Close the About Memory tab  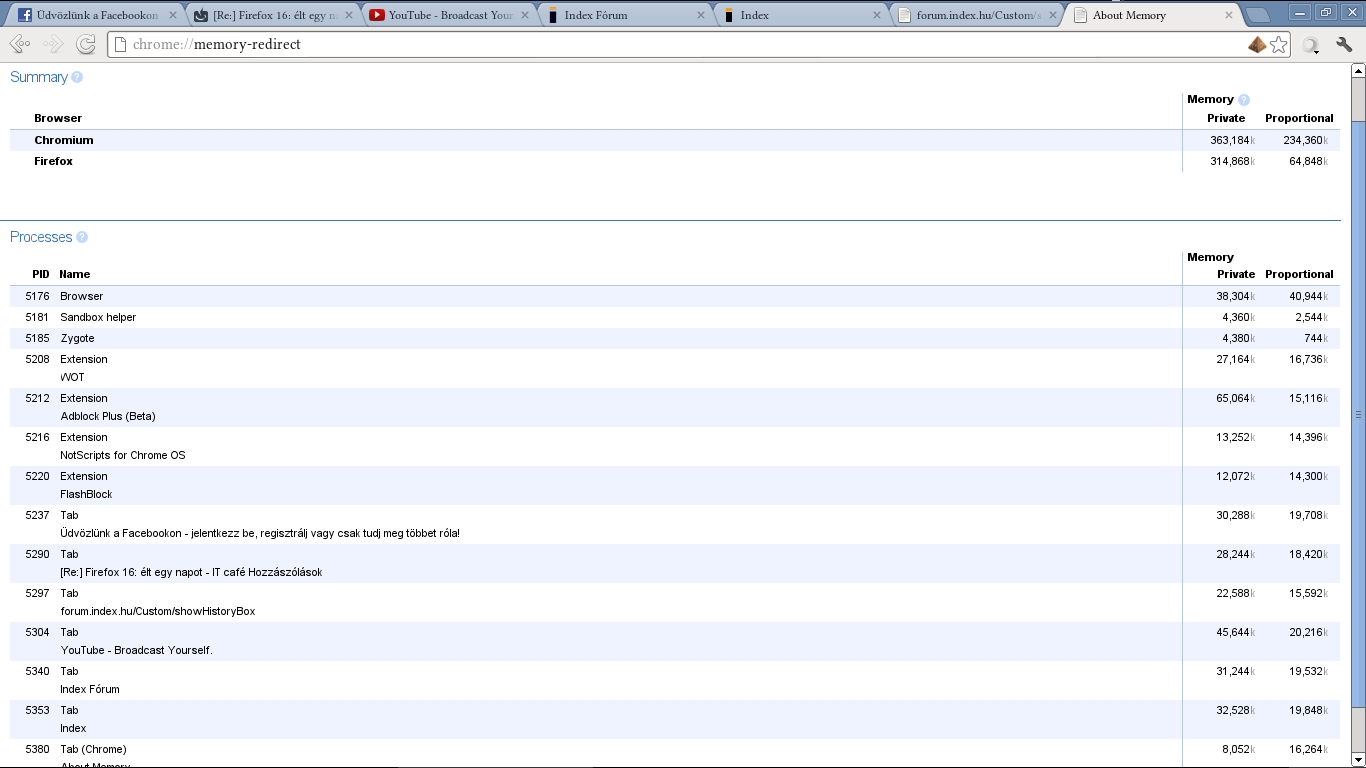[x=1229, y=15]
